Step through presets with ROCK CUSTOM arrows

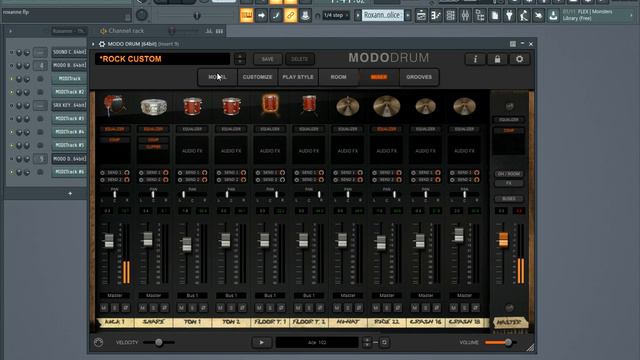point(240,59)
